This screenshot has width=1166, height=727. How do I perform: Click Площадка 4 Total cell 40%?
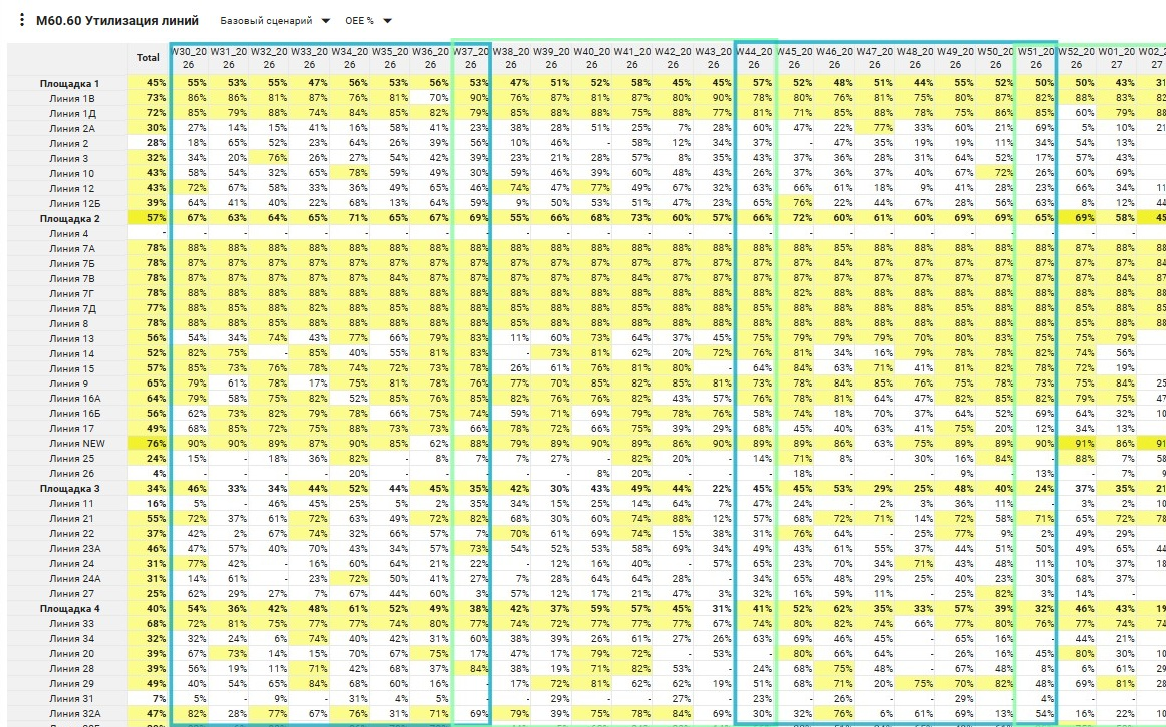click(148, 608)
